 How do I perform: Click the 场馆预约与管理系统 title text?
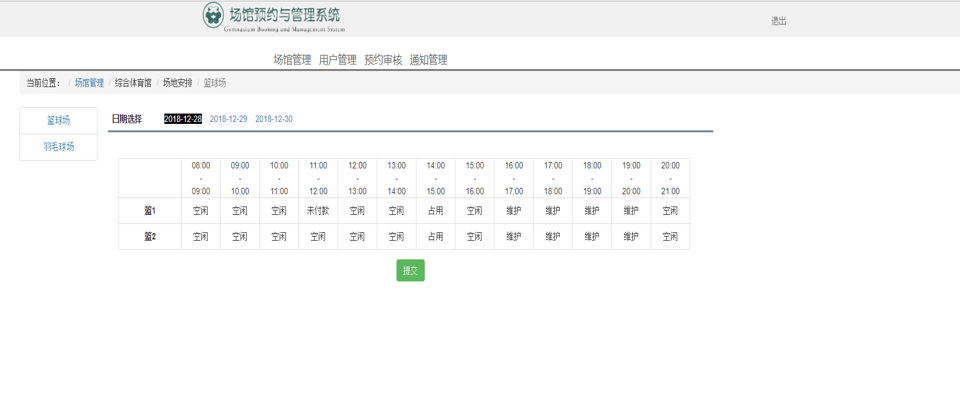[x=284, y=15]
